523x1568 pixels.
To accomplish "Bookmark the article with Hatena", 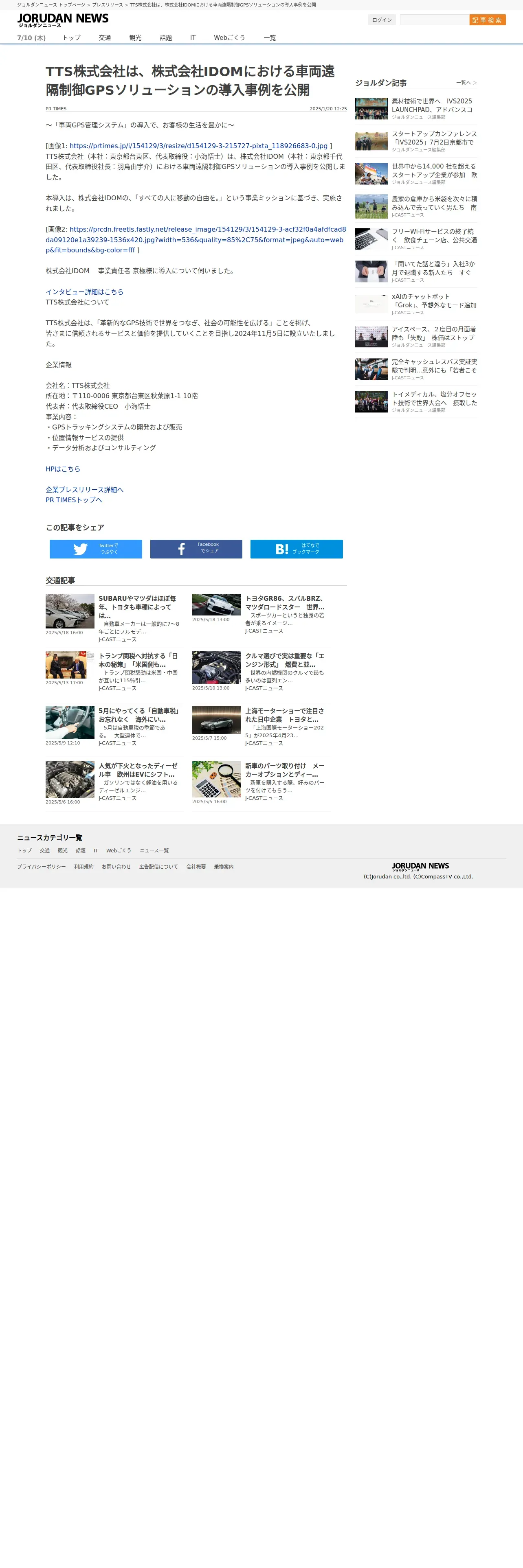I will pos(297,548).
